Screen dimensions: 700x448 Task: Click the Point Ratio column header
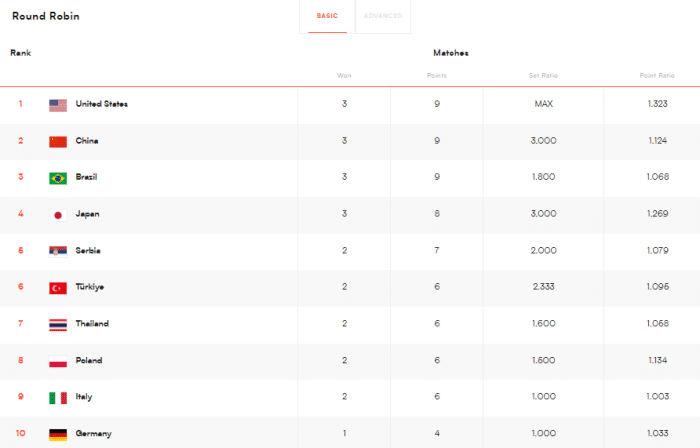pos(655,75)
